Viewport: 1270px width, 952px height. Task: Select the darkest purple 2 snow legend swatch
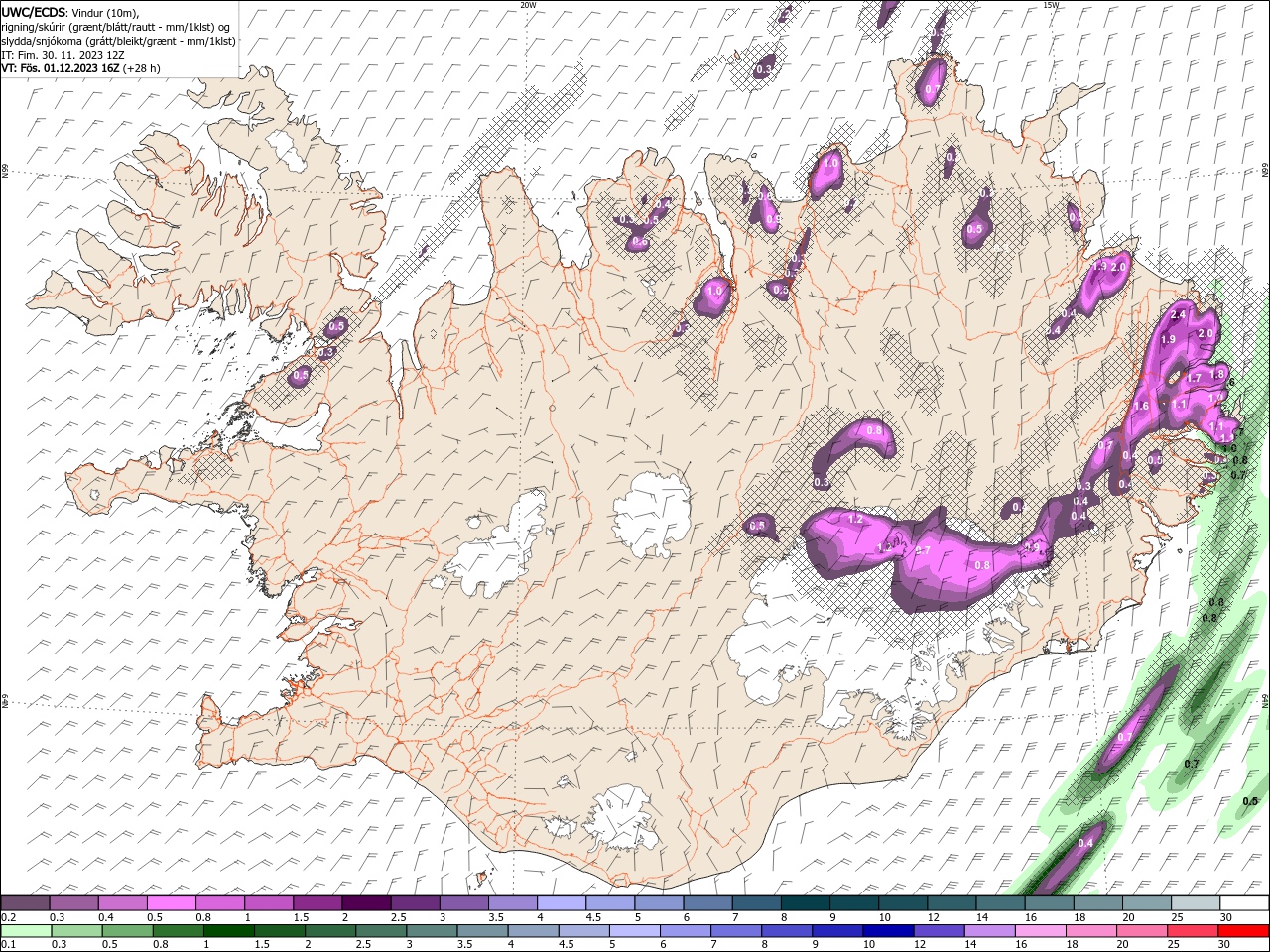tap(366, 903)
